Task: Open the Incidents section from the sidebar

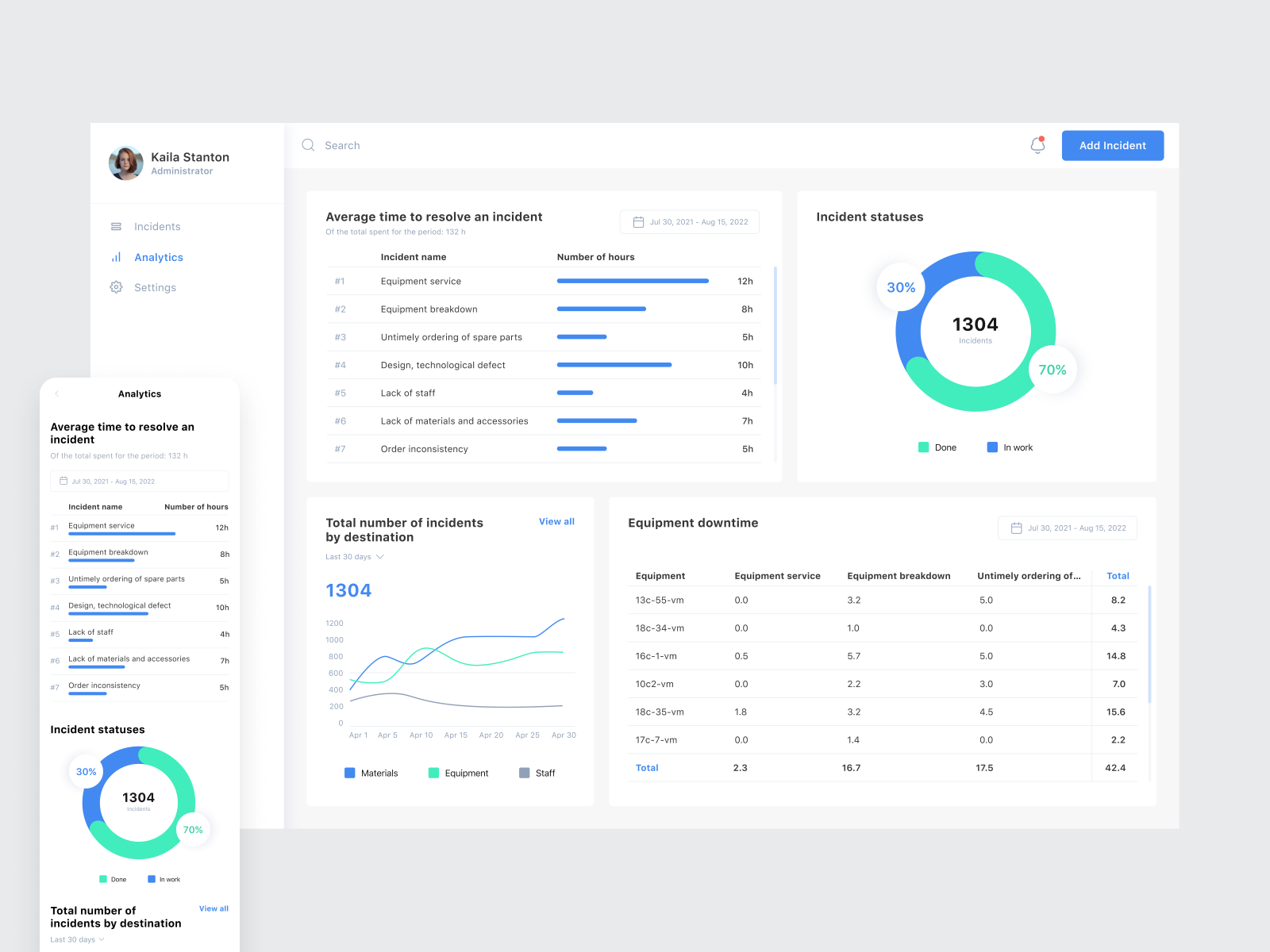Action: (156, 226)
